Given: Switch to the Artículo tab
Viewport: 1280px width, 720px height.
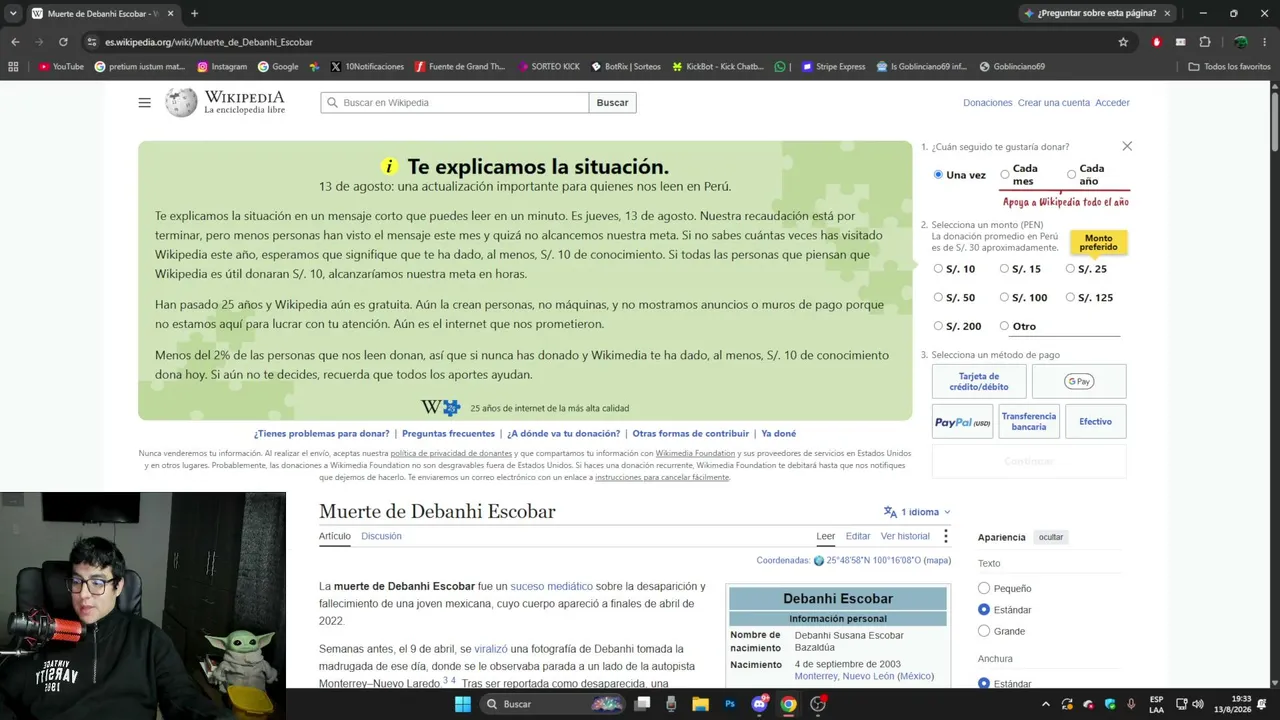Looking at the screenshot, I should [335, 536].
